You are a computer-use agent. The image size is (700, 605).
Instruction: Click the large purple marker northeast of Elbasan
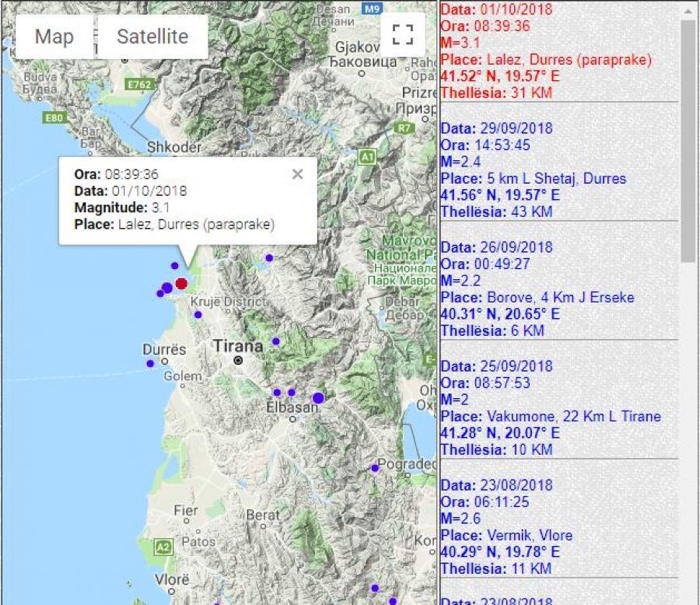[318, 398]
